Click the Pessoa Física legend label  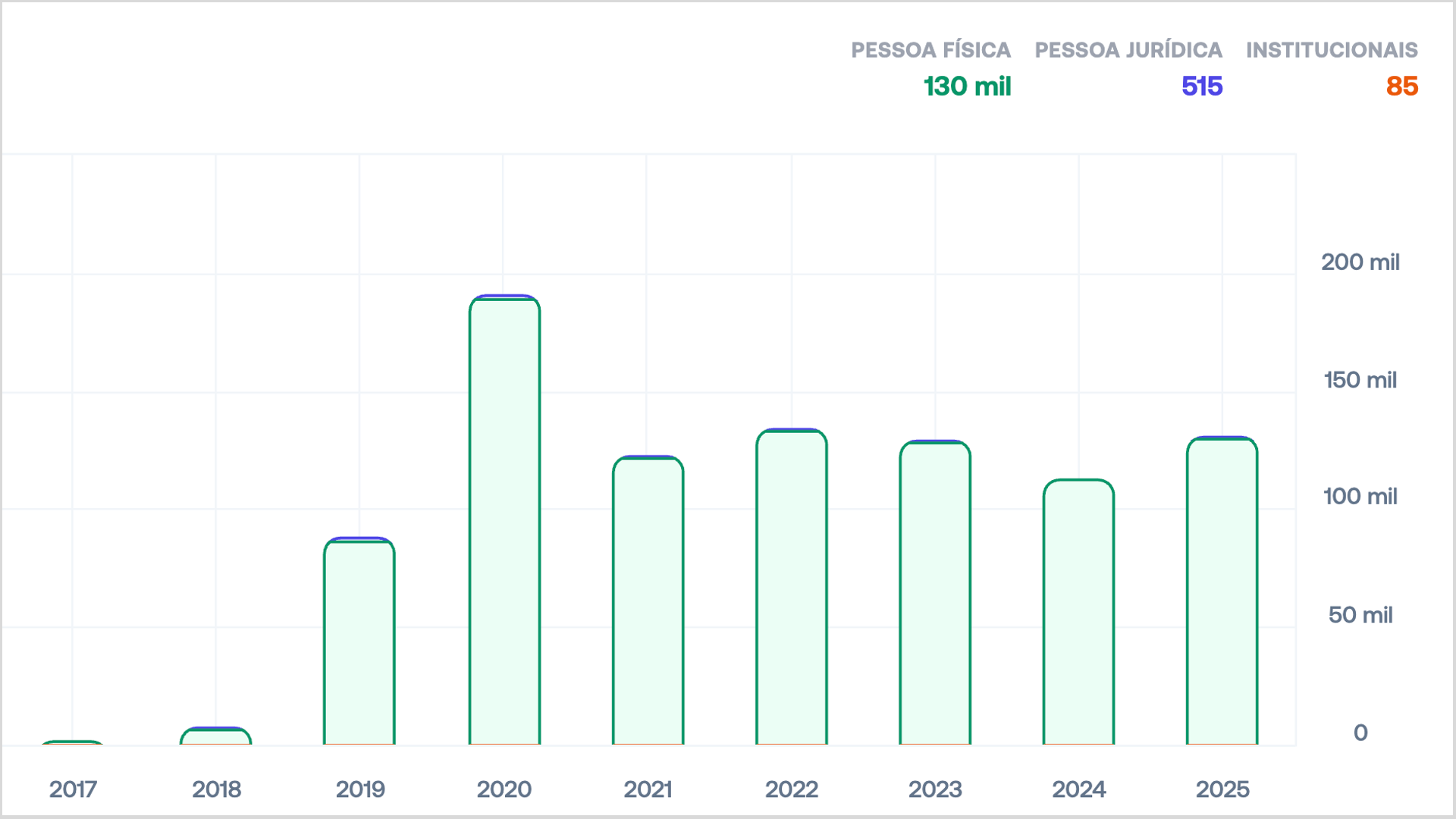click(x=930, y=50)
